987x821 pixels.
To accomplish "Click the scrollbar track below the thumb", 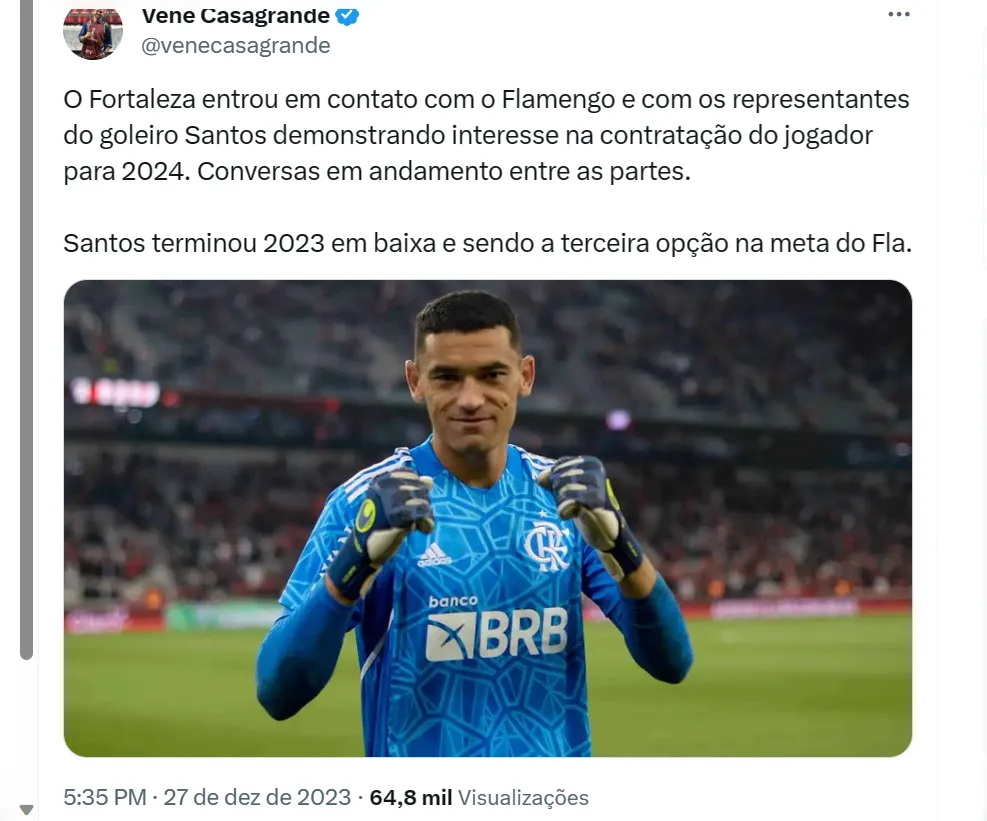I will (26, 730).
